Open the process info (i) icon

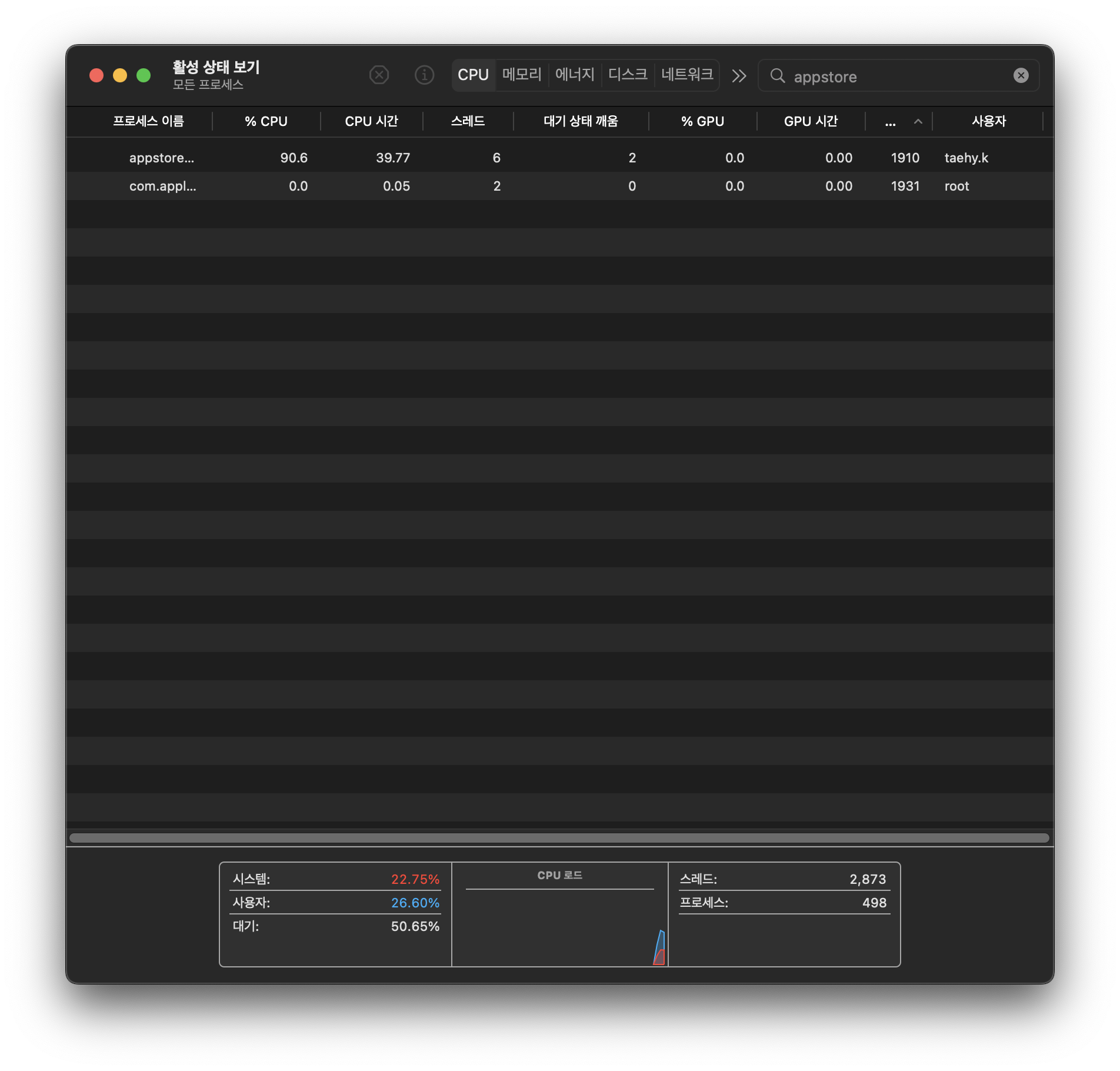point(424,75)
